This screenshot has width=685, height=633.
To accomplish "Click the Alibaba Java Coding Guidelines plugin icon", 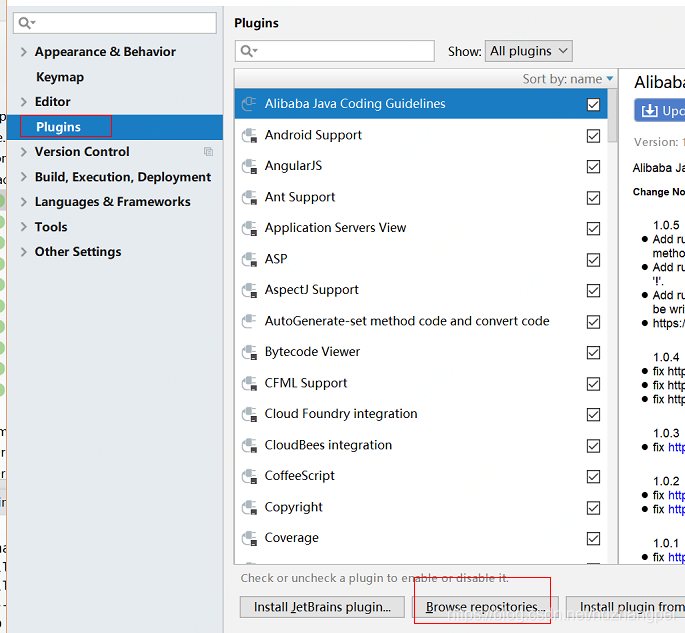I will (249, 104).
